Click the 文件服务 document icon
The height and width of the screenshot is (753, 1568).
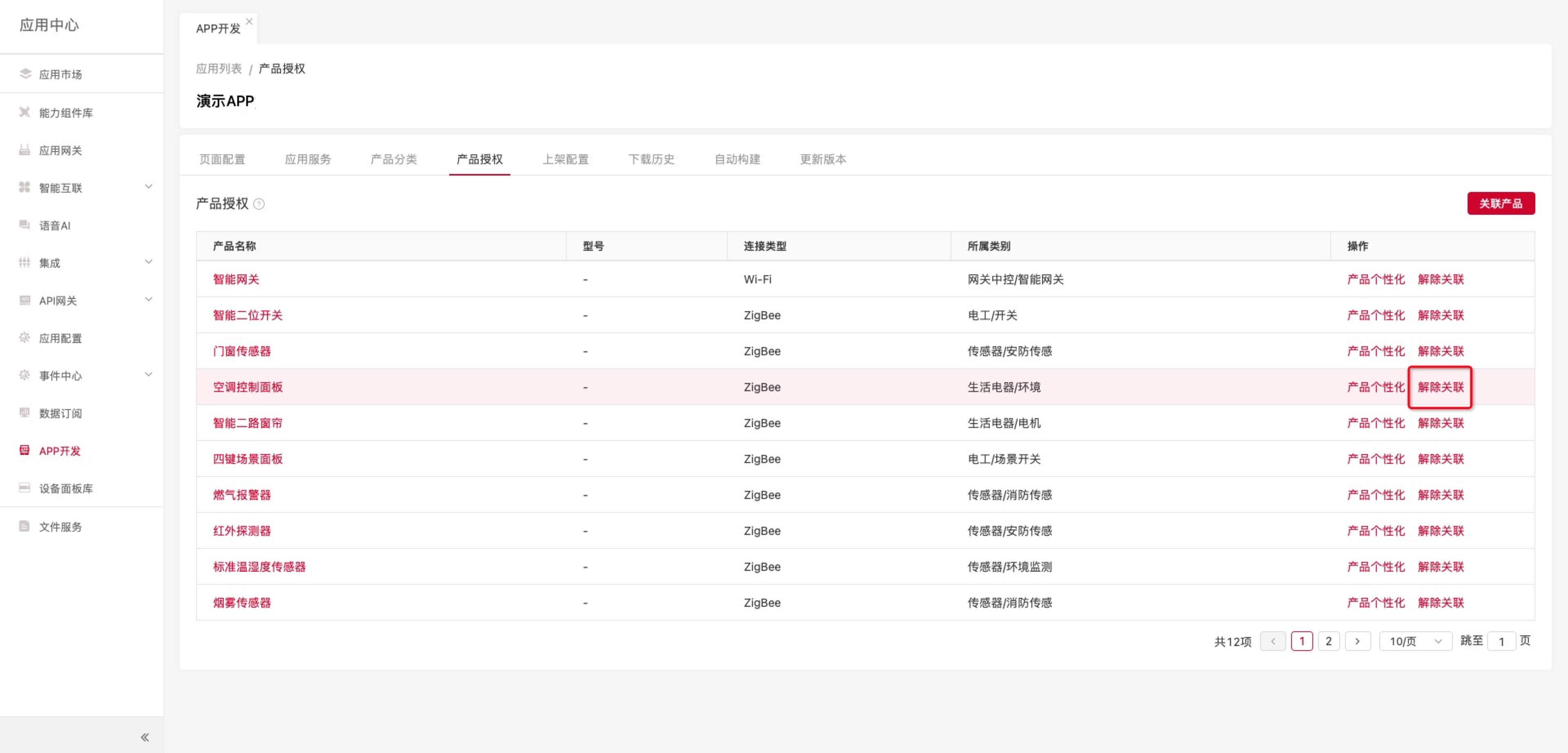pyautogui.click(x=25, y=526)
